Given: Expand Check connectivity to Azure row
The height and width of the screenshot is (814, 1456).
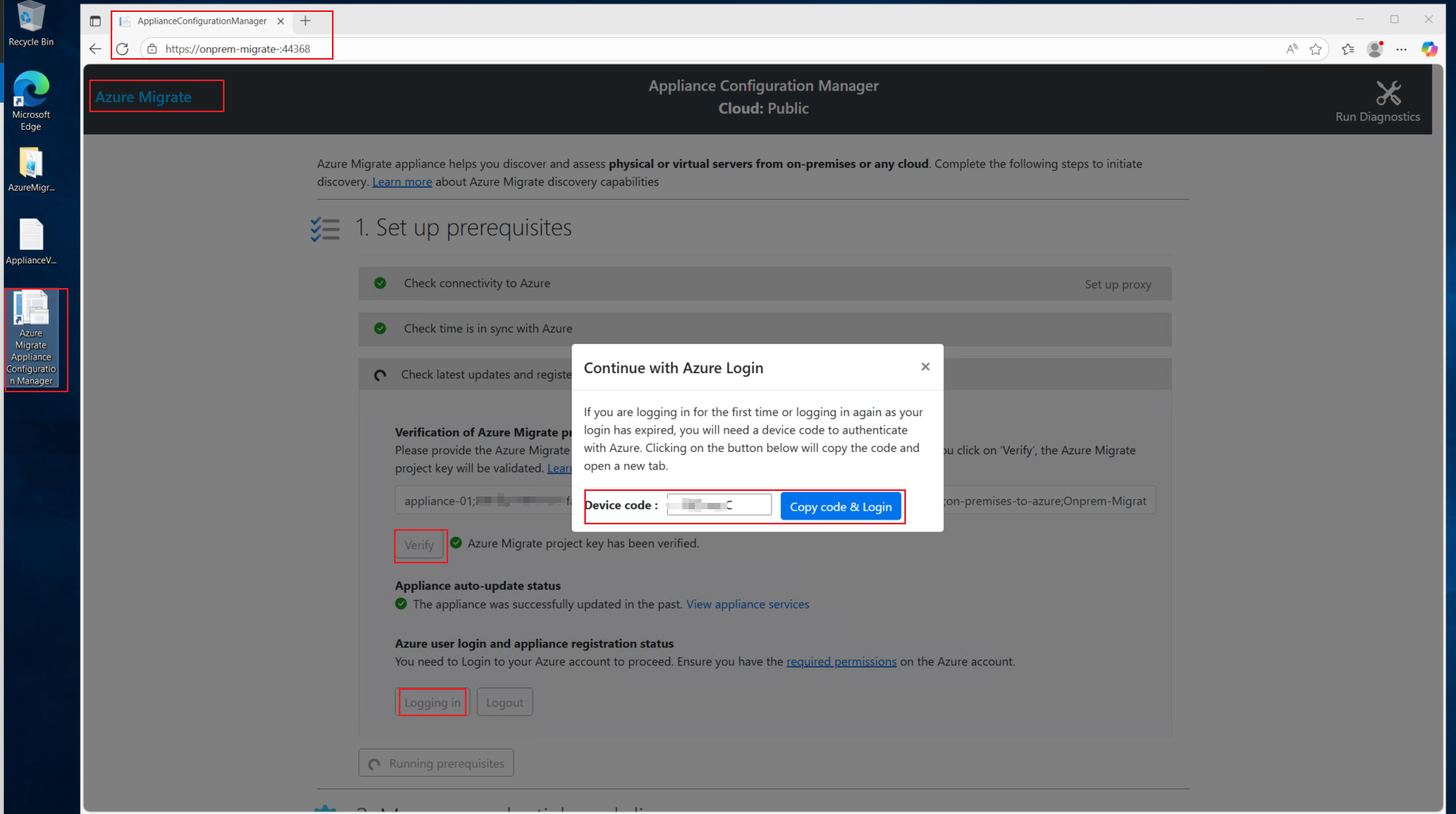Looking at the screenshot, I should point(477,283).
